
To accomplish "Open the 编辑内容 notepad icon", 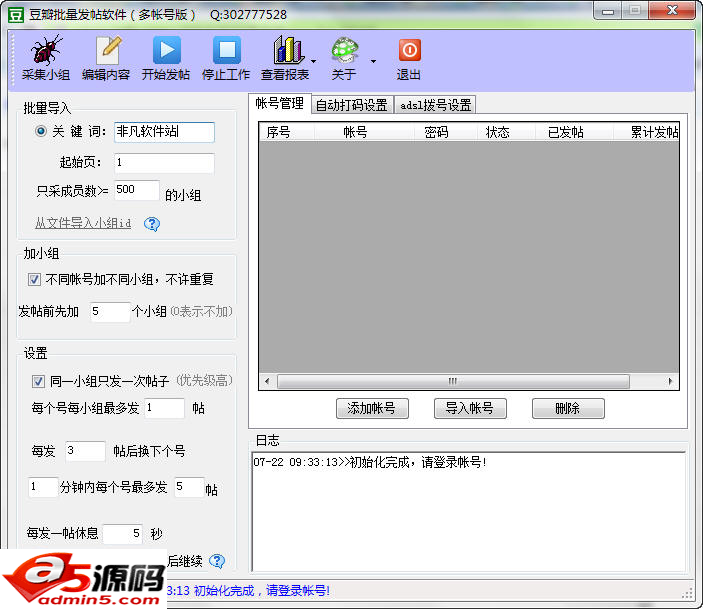I will [x=106, y=58].
